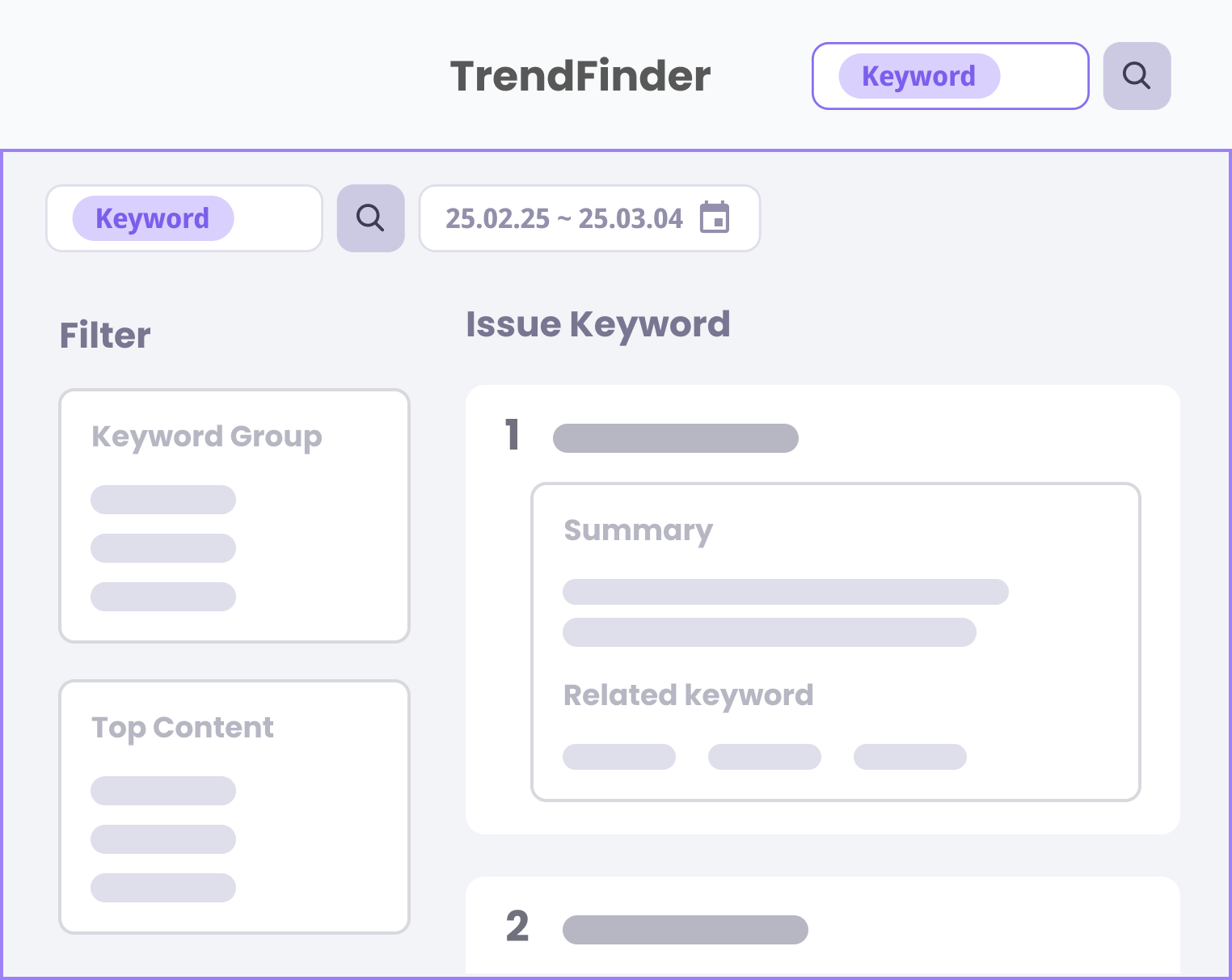Click the third Related keyword chip

point(910,757)
